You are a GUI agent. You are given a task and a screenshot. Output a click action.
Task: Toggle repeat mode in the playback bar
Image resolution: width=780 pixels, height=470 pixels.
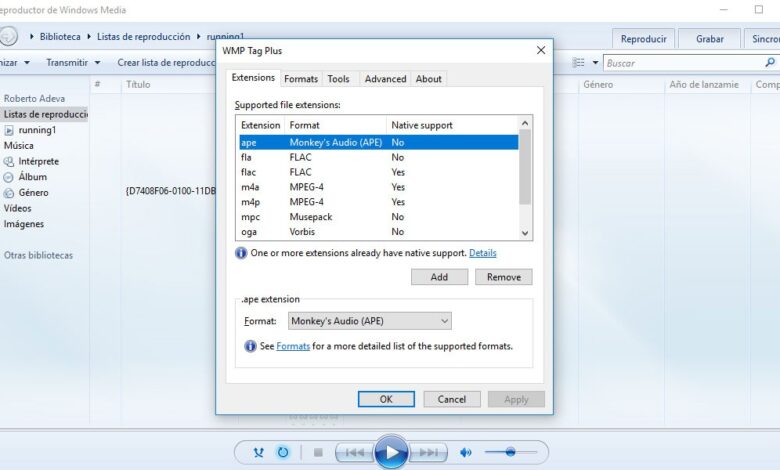[x=283, y=453]
